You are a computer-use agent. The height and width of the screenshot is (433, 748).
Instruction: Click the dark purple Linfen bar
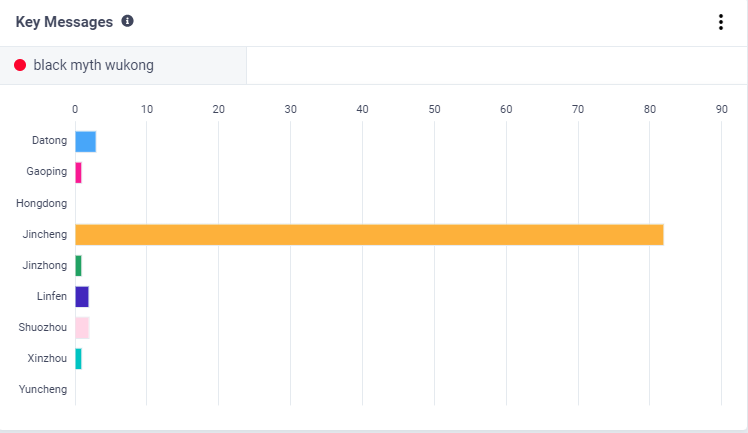click(82, 296)
